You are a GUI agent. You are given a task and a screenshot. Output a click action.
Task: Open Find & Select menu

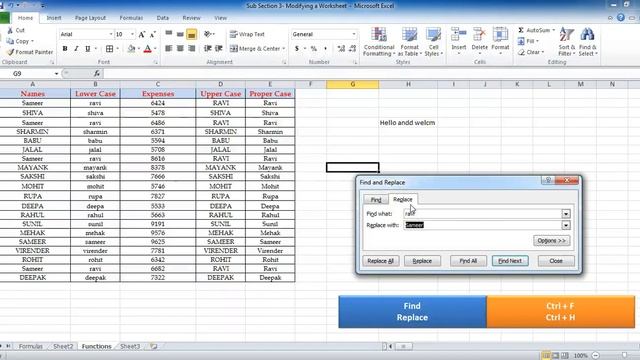587,42
